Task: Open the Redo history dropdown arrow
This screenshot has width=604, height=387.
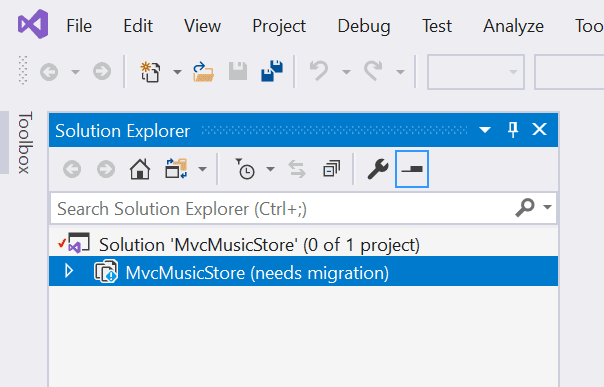Action: coord(401,72)
